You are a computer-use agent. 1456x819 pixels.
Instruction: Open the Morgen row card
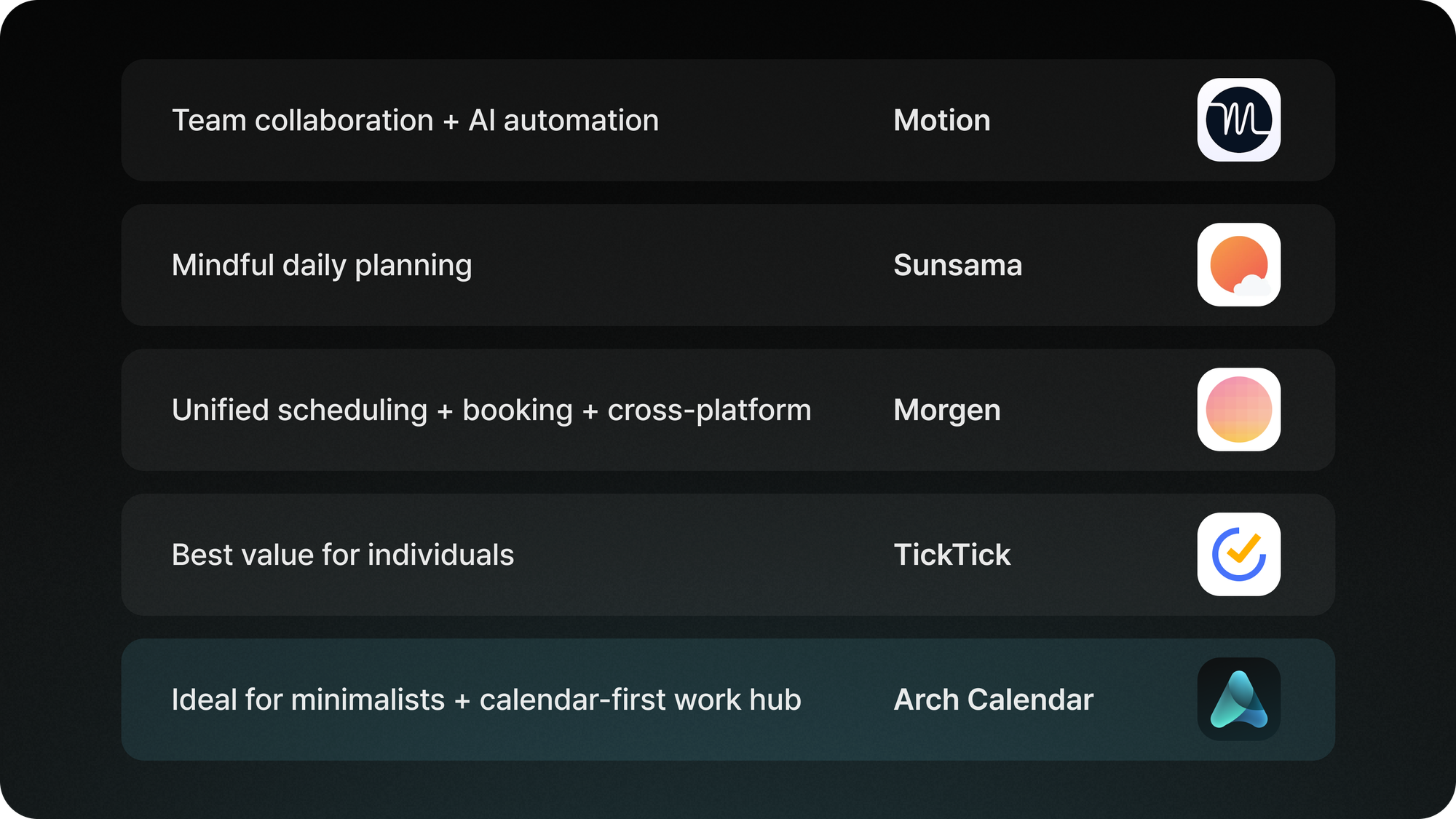[x=728, y=410]
